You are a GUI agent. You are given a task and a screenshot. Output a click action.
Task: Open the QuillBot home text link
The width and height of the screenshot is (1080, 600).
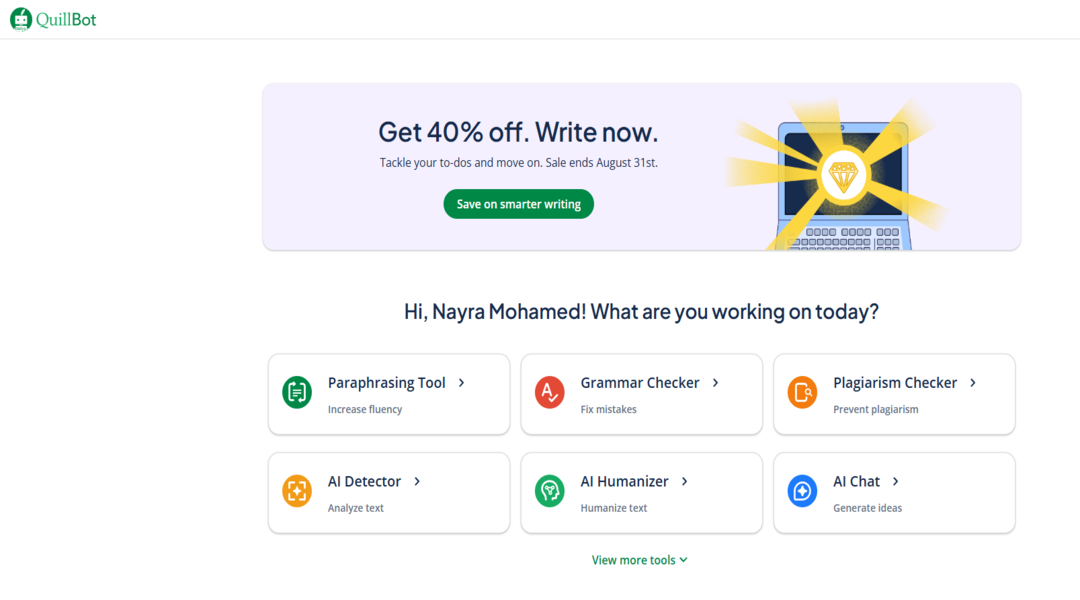66,19
